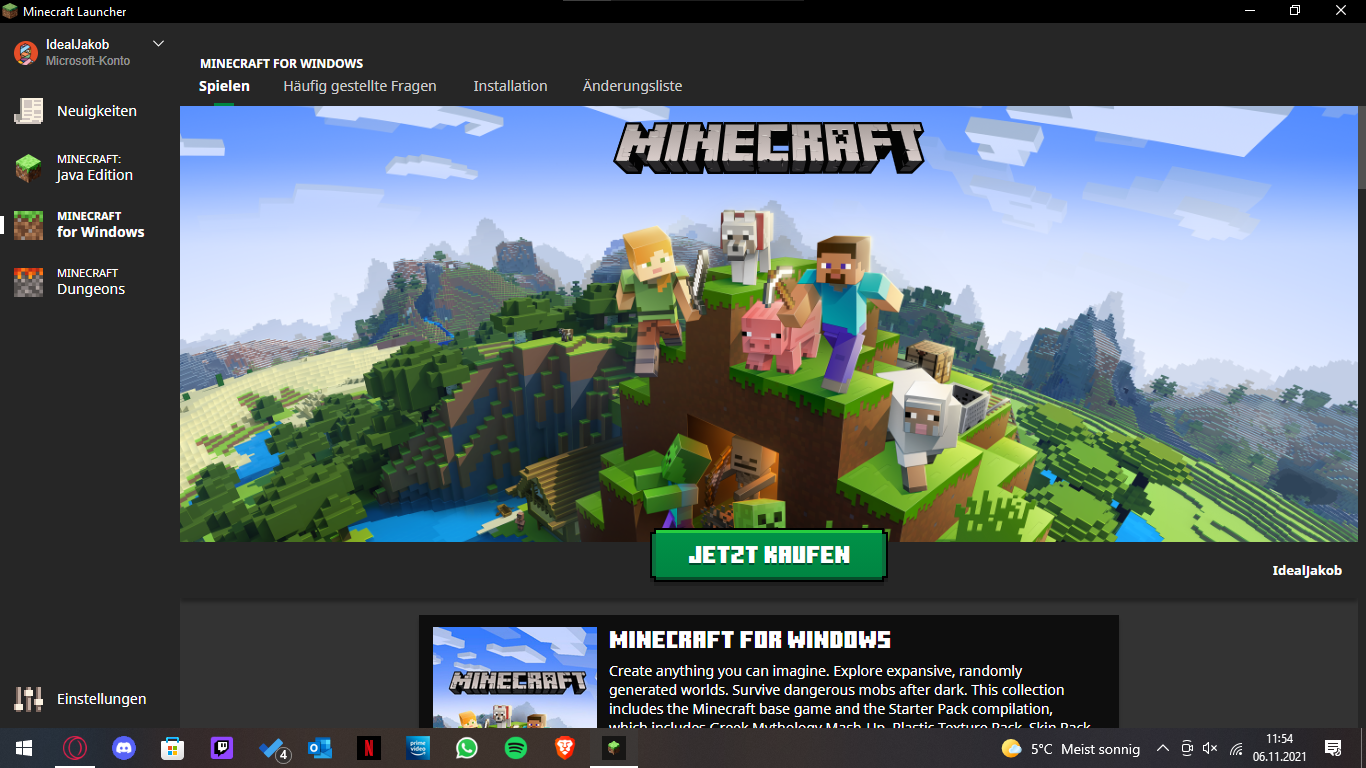Launch Spotify from the taskbar

(516, 747)
